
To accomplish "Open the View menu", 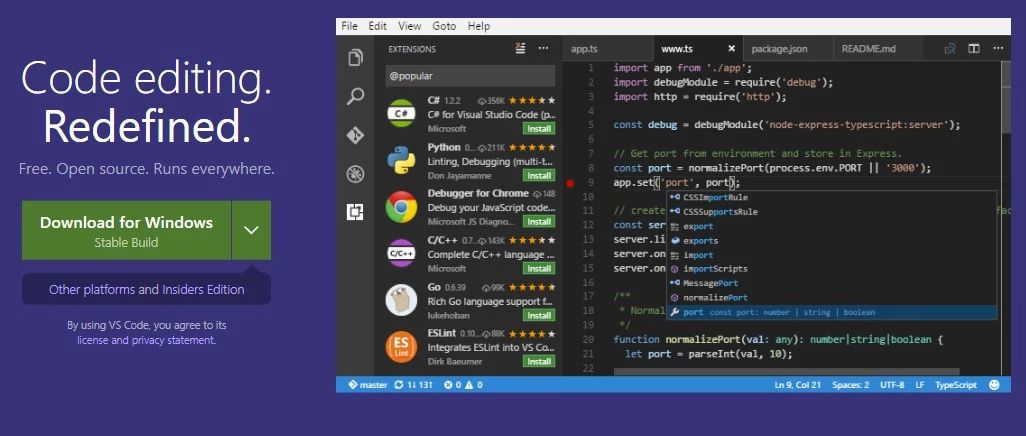I will (x=410, y=26).
